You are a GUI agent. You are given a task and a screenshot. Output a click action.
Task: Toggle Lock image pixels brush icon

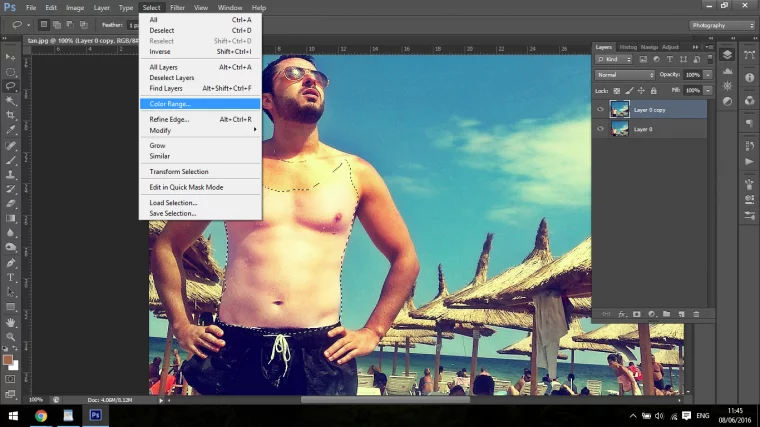629,91
